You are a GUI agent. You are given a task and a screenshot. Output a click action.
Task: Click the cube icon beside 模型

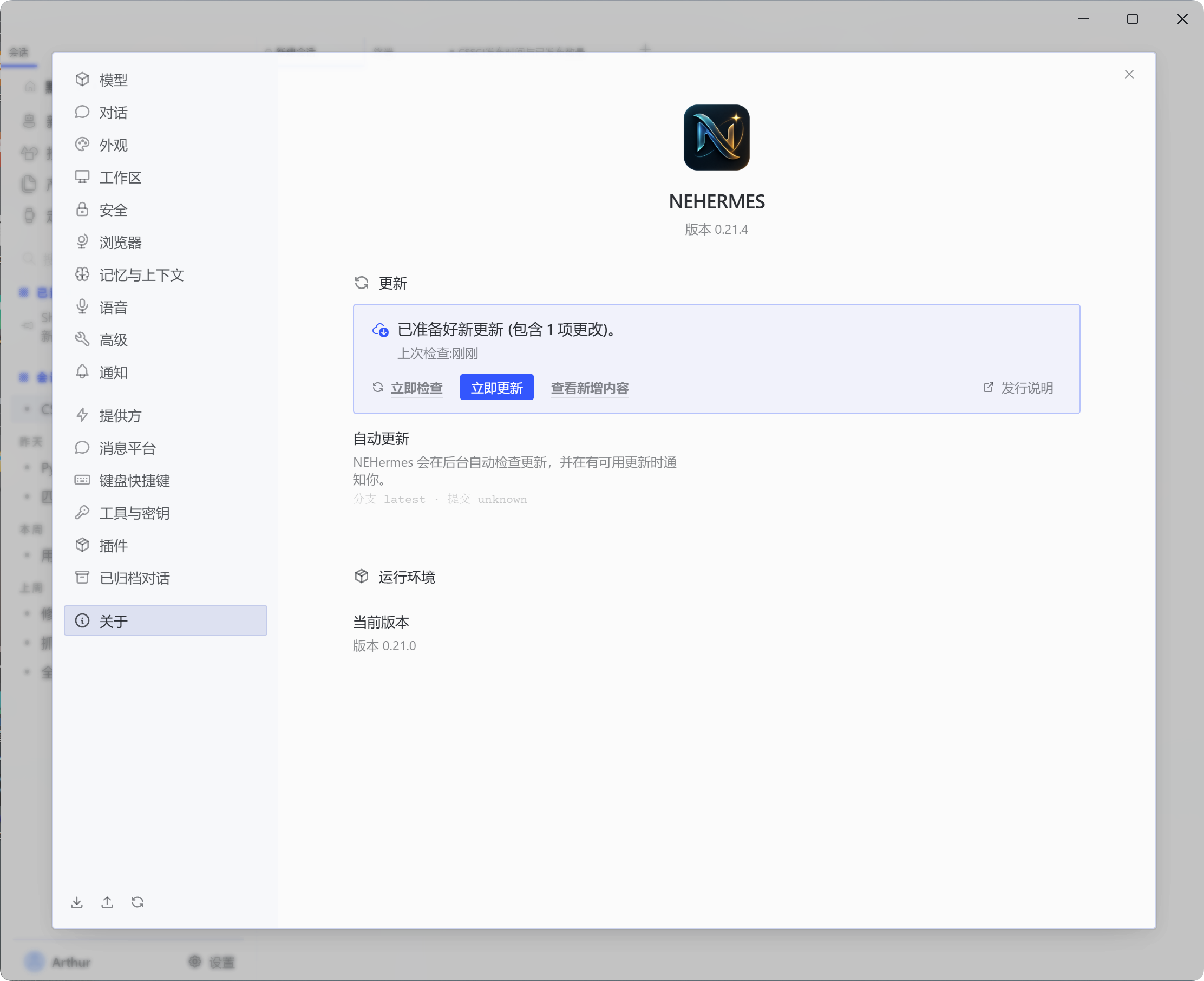pos(82,79)
